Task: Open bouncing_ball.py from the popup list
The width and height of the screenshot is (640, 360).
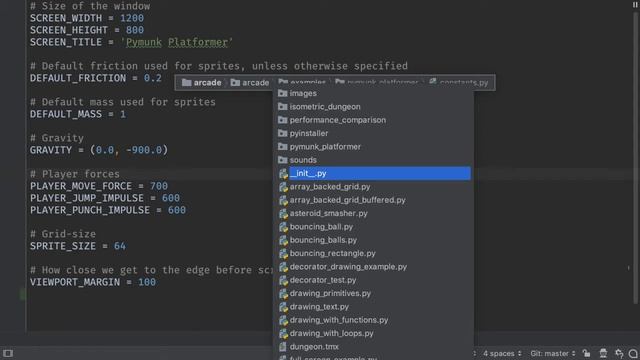Action: pyautogui.click(x=373, y=227)
